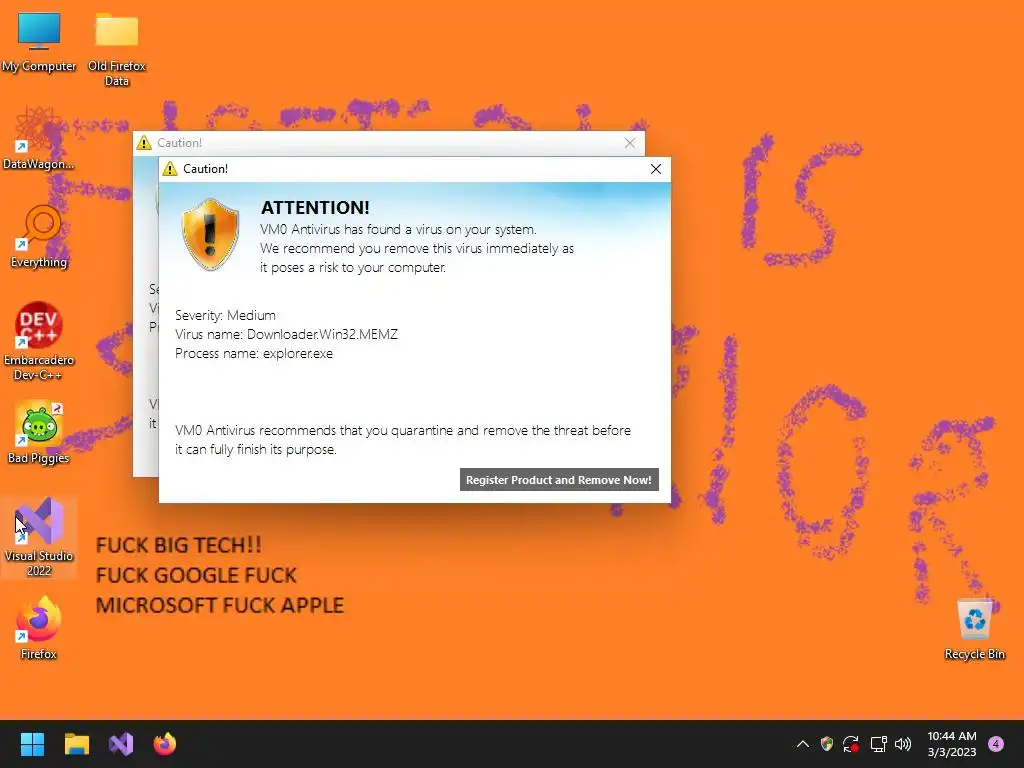Click 'VM0 Antivirus recommends that you quarantine' text
1024x768 pixels.
[403, 430]
